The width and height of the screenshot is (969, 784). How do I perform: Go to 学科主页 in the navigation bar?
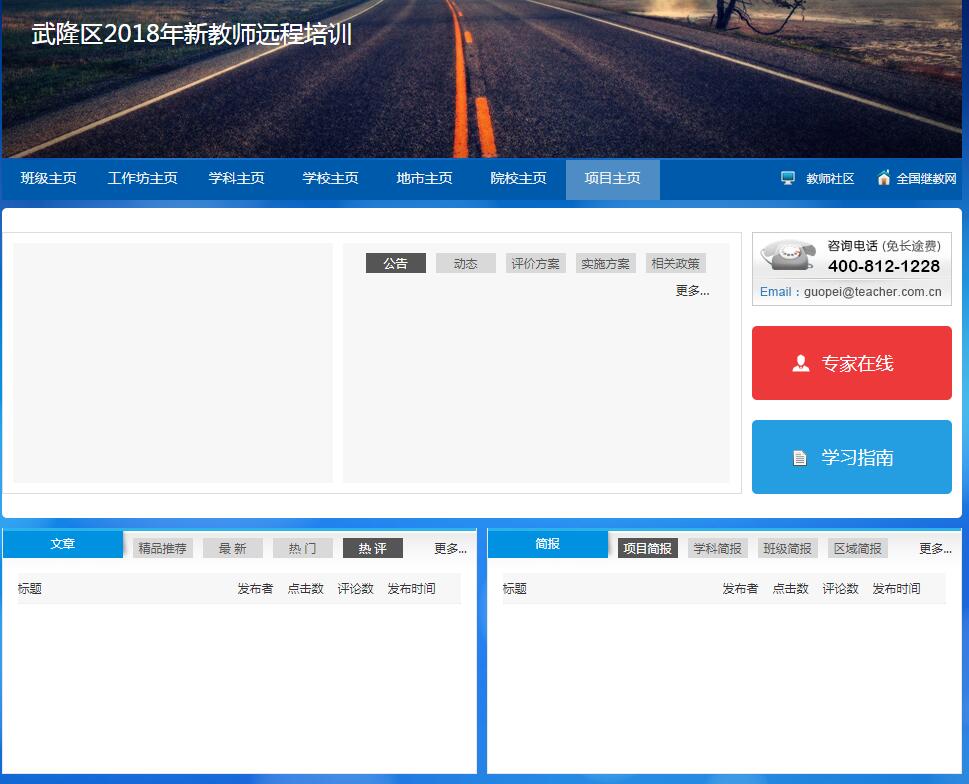[237, 179]
